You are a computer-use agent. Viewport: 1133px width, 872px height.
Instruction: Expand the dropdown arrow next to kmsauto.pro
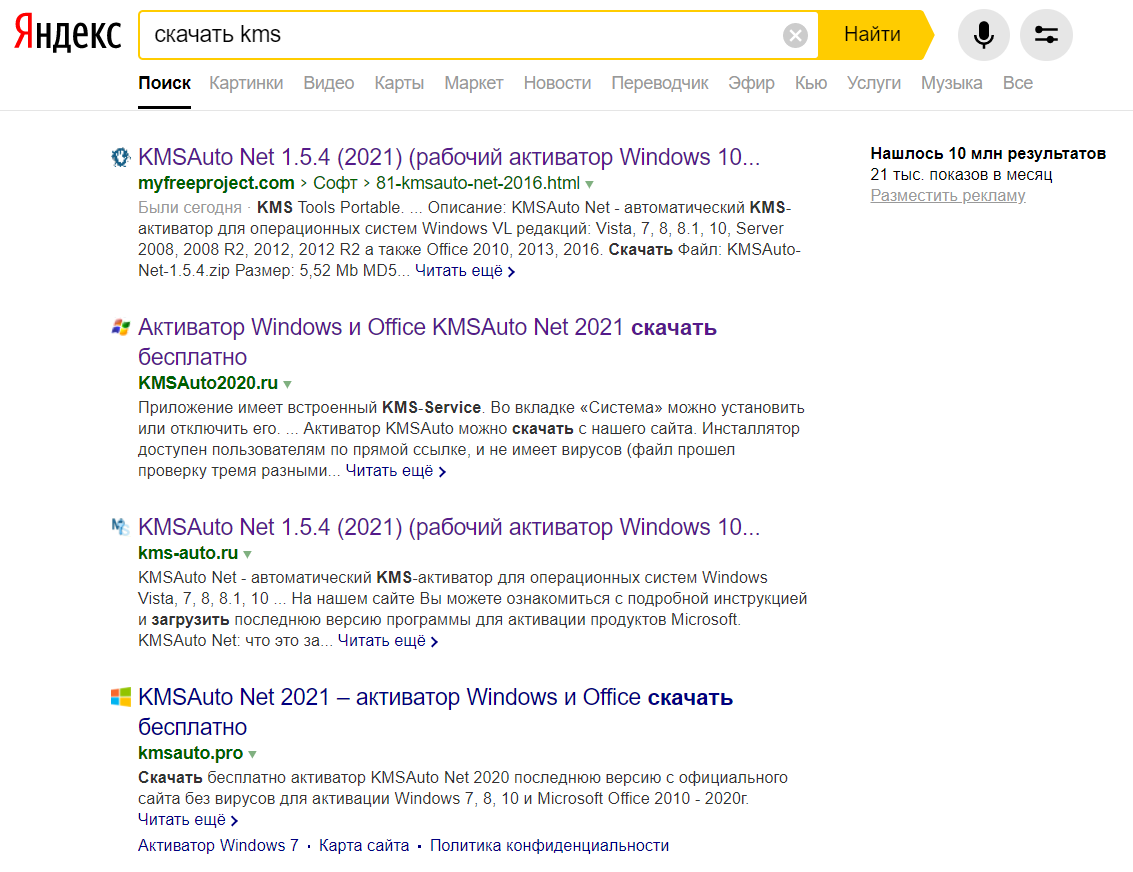tap(252, 754)
